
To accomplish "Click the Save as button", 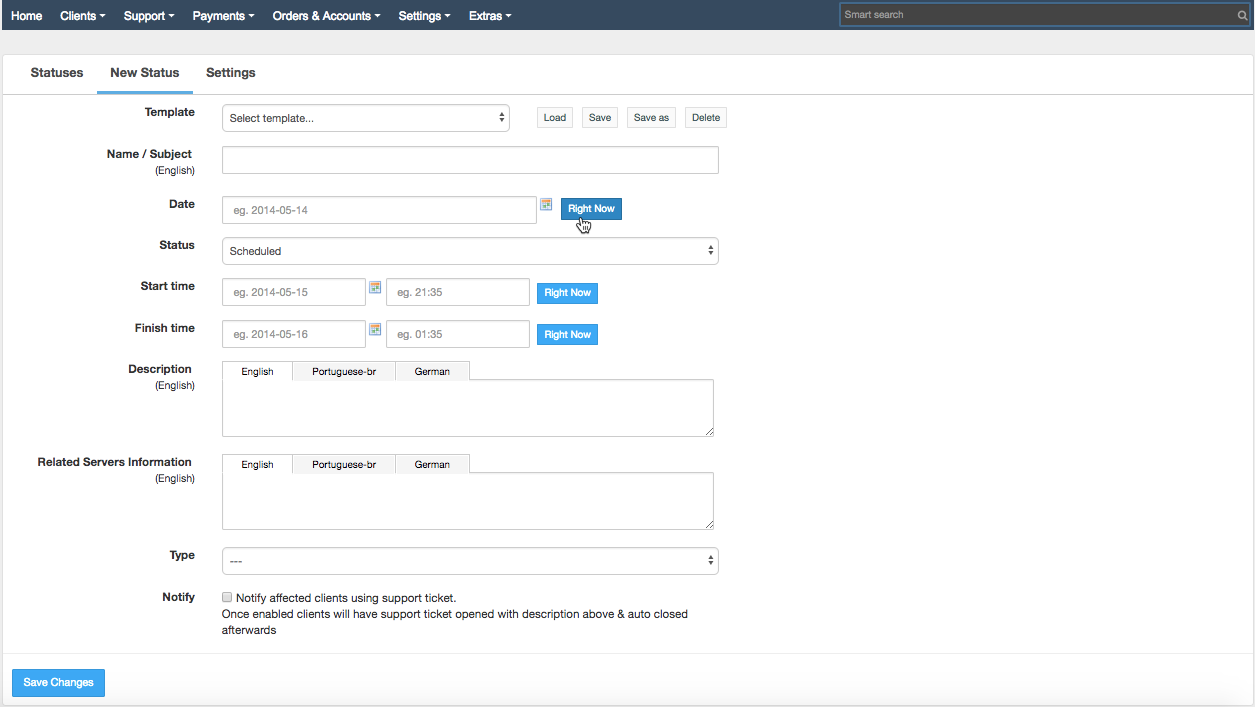I will pos(651,117).
